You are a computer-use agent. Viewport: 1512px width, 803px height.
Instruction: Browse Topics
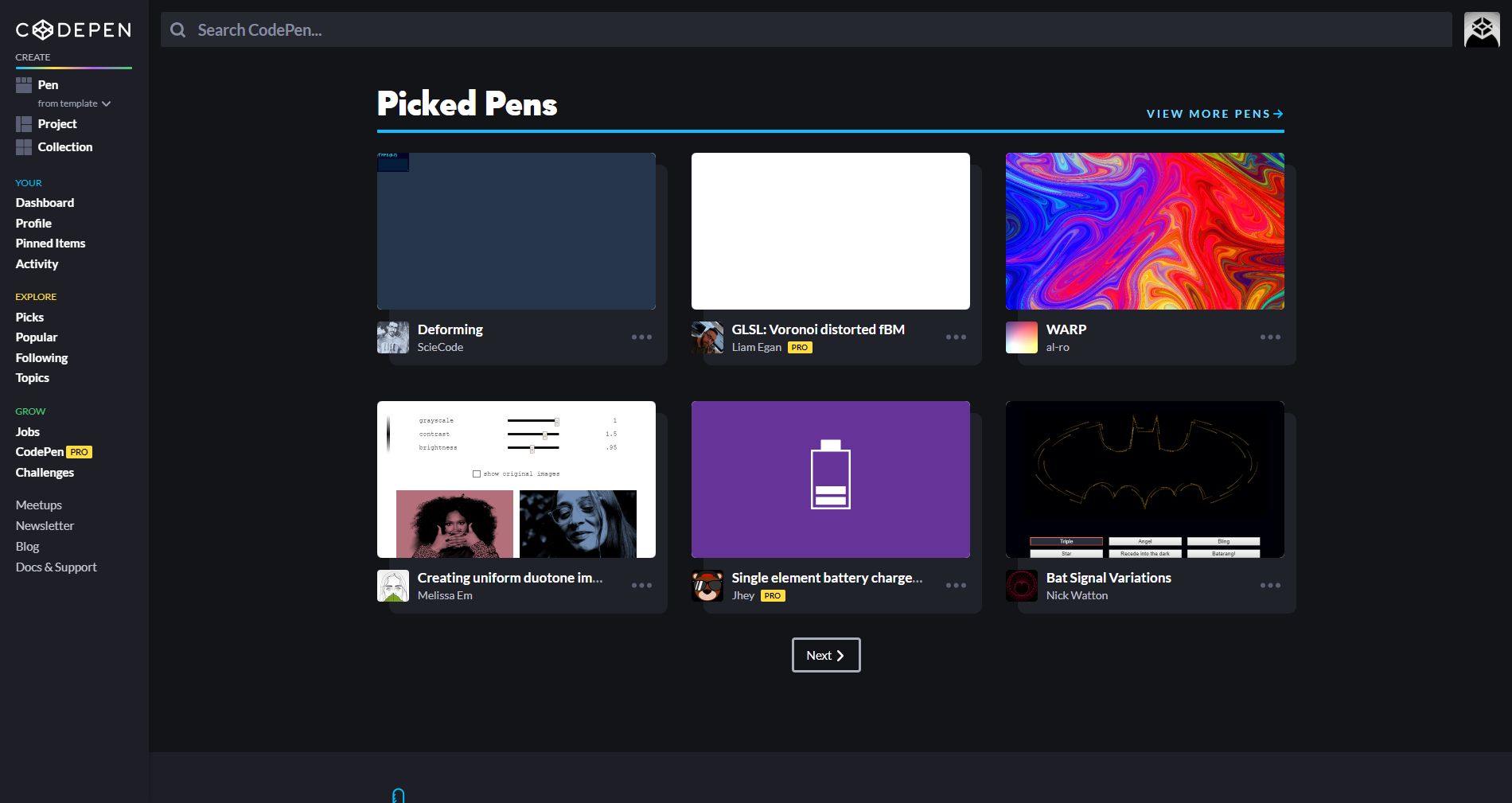(33, 378)
